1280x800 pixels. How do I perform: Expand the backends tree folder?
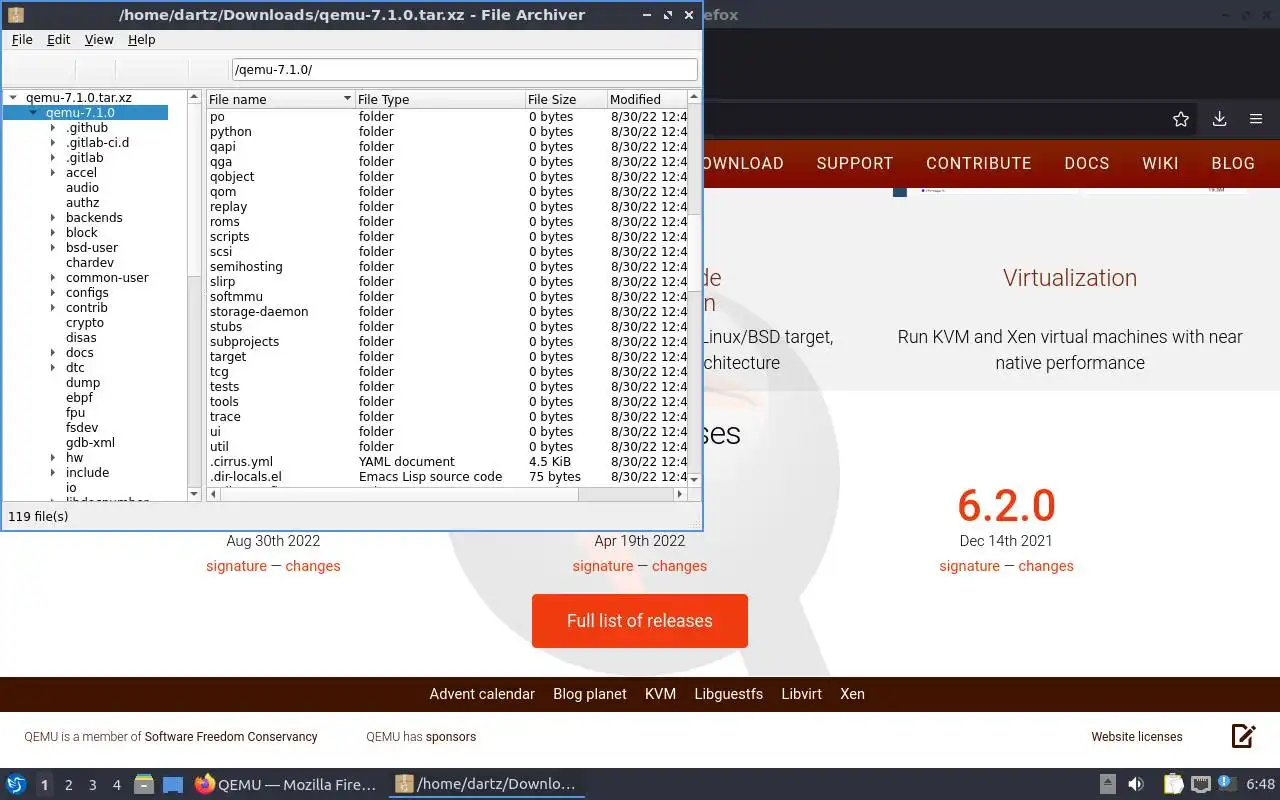(x=53, y=218)
